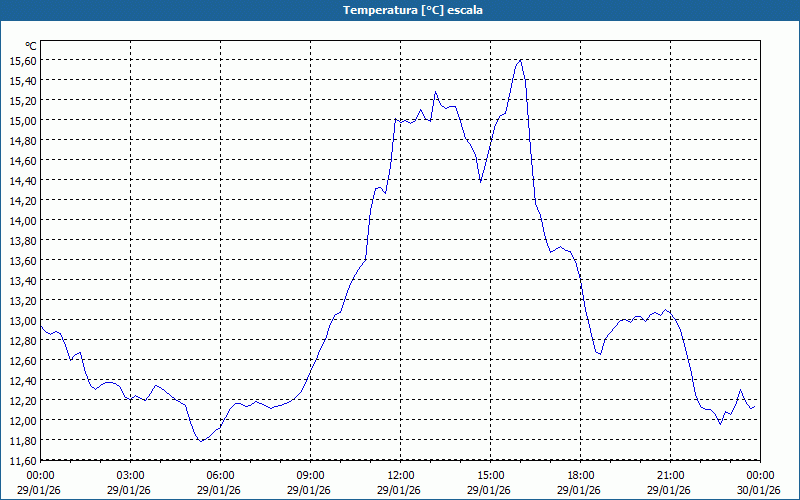The image size is (800, 500).
Task: Select the 11,60 y-axis label
Action: 23,461
